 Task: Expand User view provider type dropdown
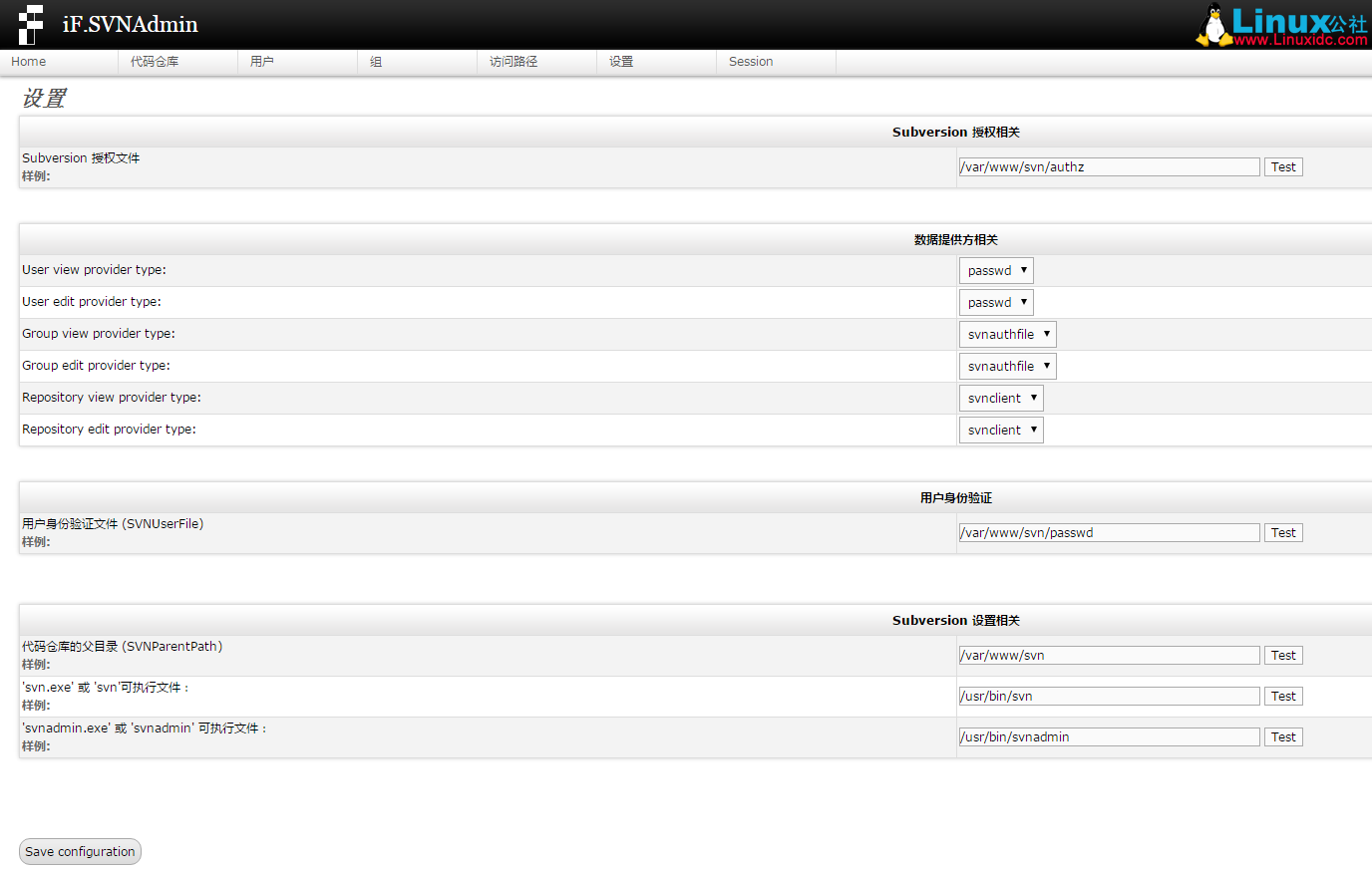point(996,271)
